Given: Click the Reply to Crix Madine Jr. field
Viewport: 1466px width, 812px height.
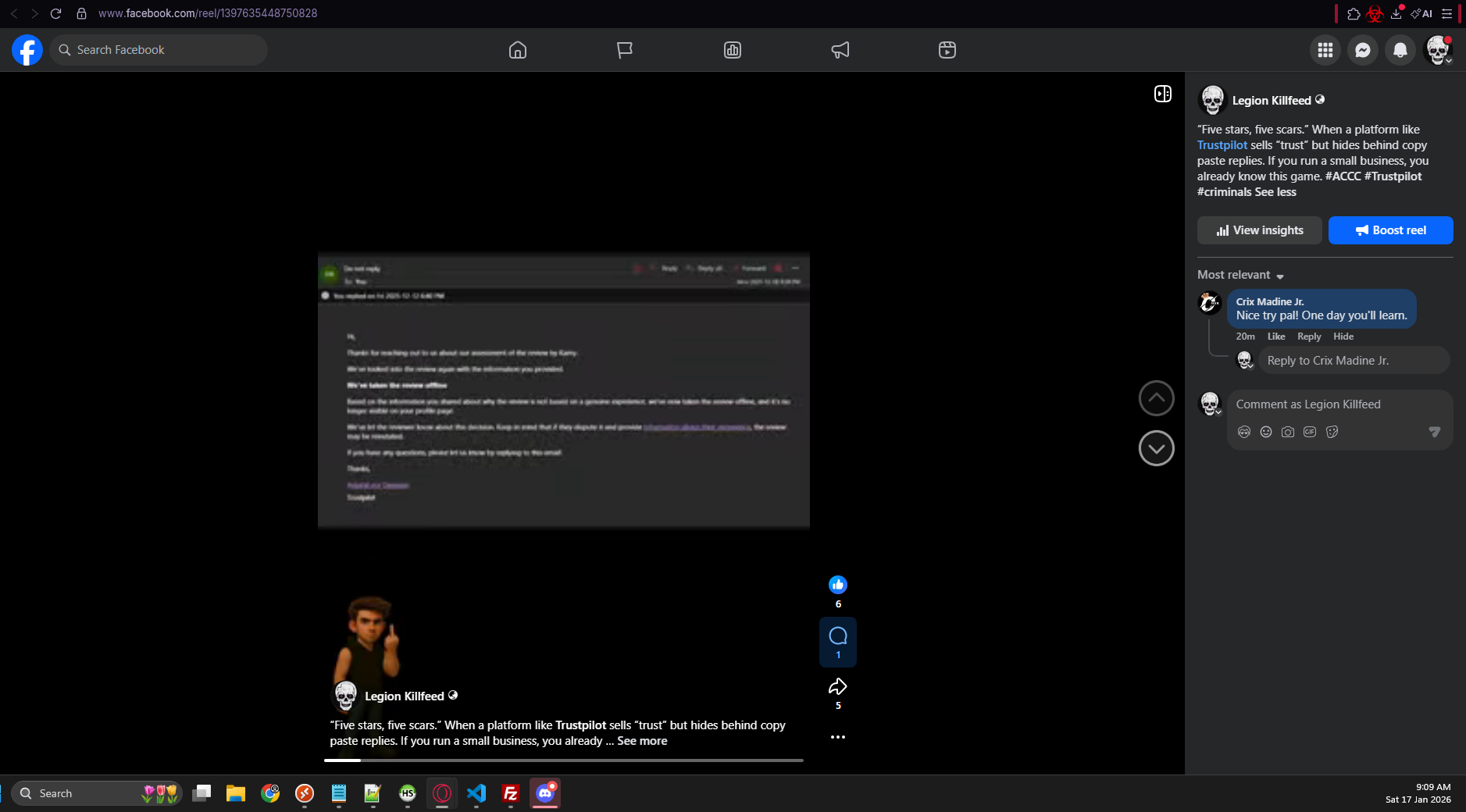Looking at the screenshot, I should pos(1354,361).
